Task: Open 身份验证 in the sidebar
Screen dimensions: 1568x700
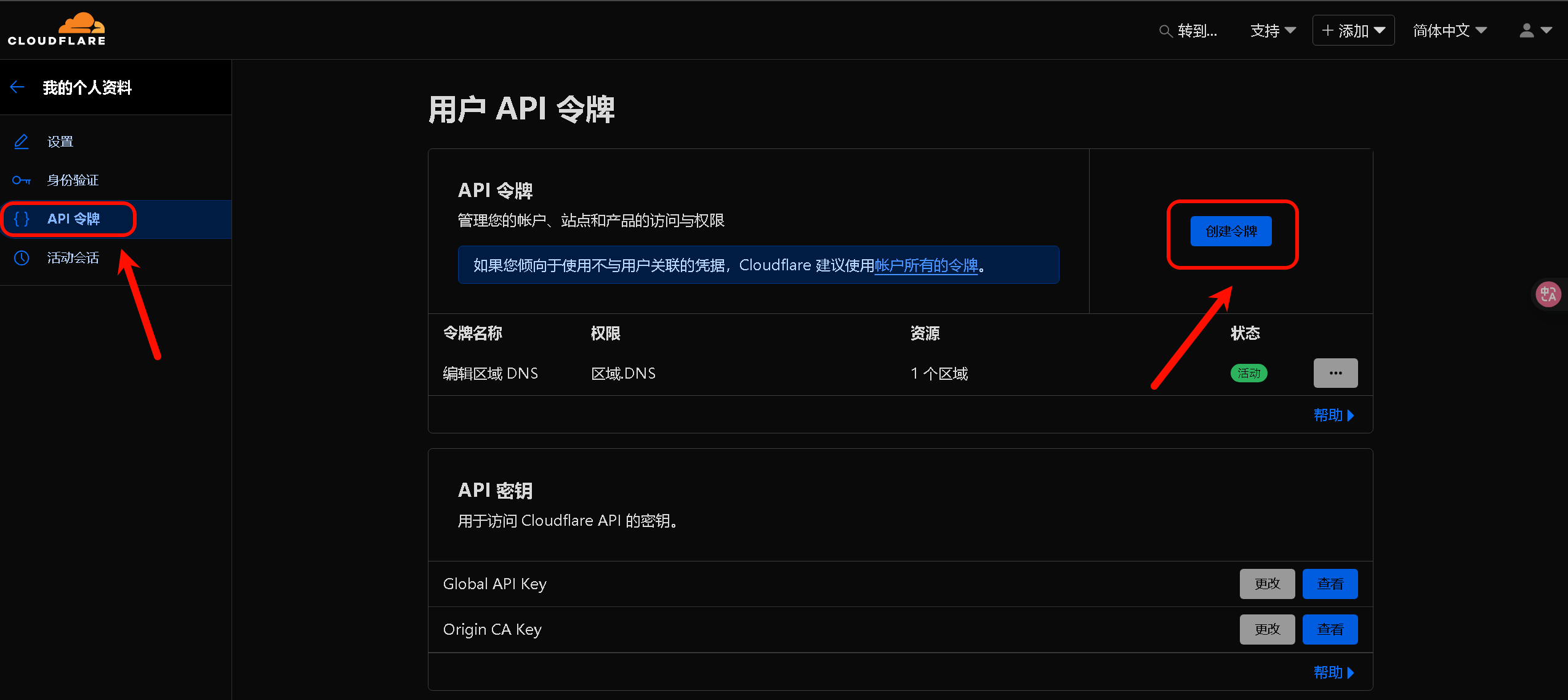Action: coord(116,180)
